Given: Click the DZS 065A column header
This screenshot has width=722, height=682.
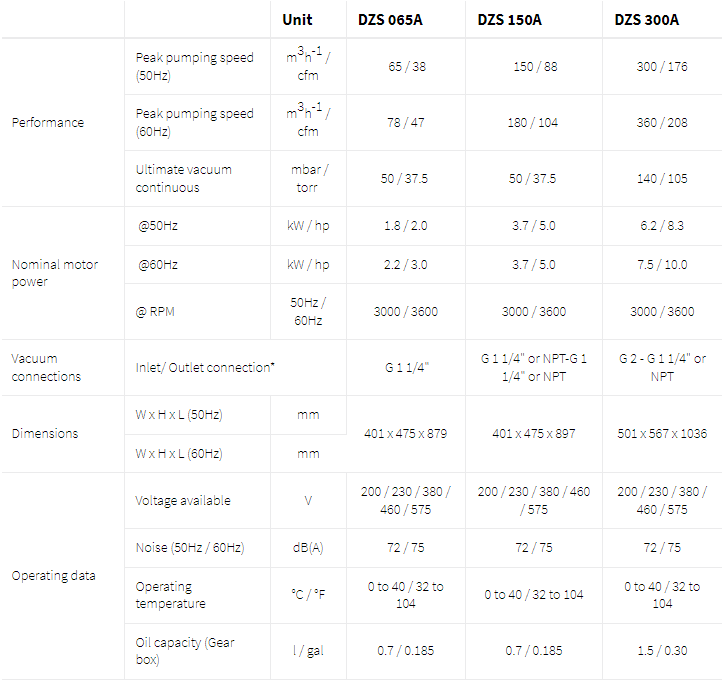Looking at the screenshot, I should point(390,19).
